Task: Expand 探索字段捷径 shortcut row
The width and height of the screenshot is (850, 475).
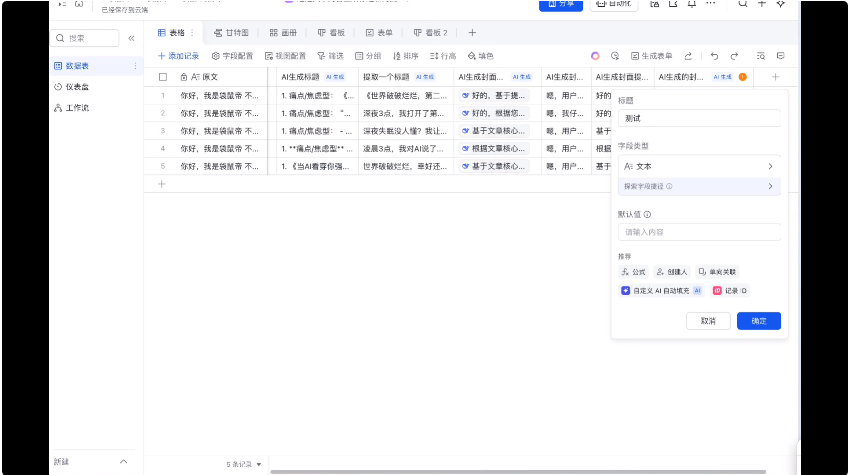Action: coord(699,187)
